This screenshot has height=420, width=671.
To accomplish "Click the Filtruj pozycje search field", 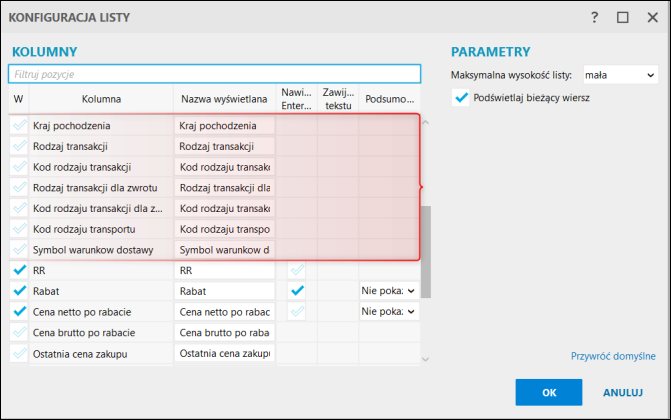I will coord(214,74).
